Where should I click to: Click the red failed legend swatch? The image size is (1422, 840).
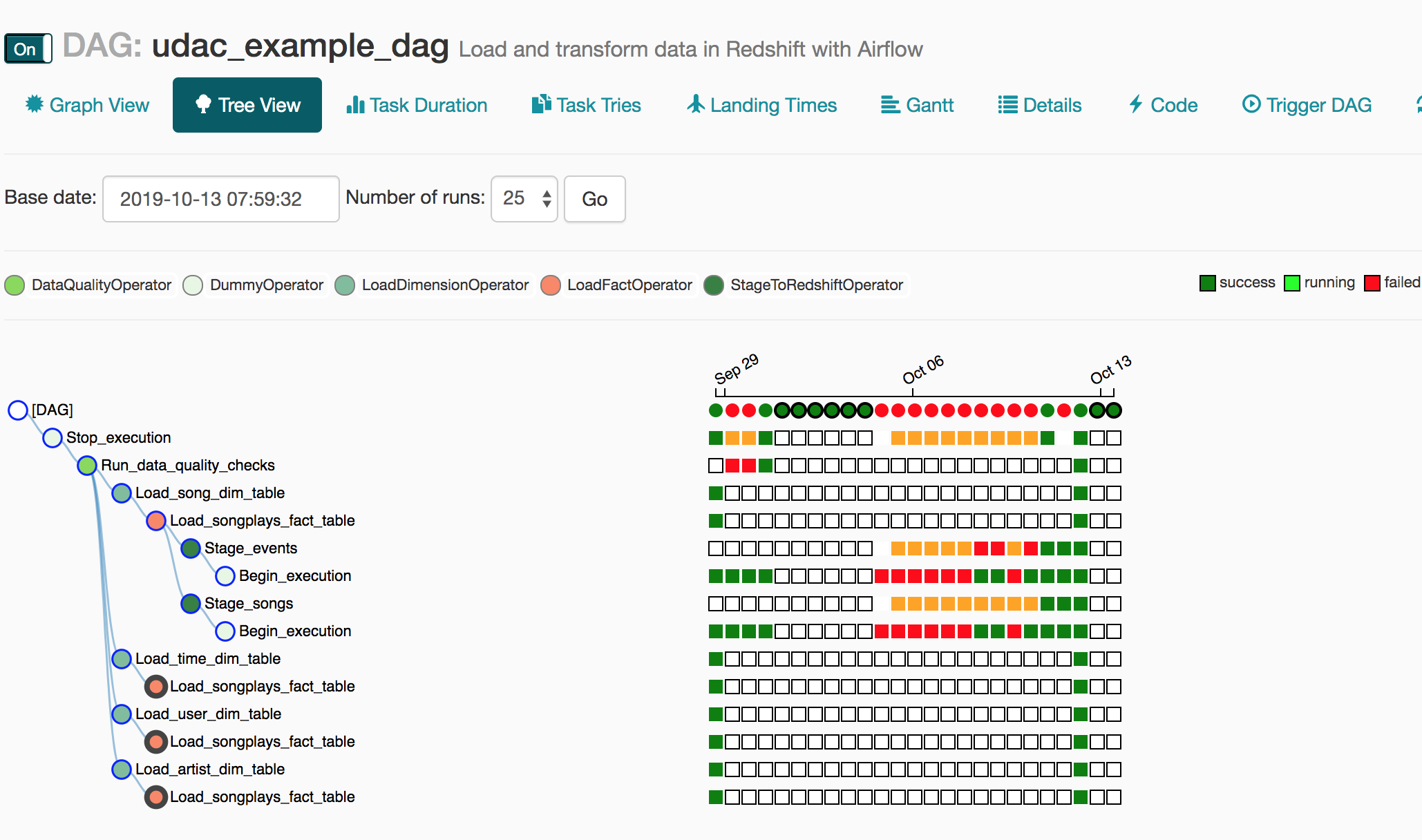(x=1372, y=283)
